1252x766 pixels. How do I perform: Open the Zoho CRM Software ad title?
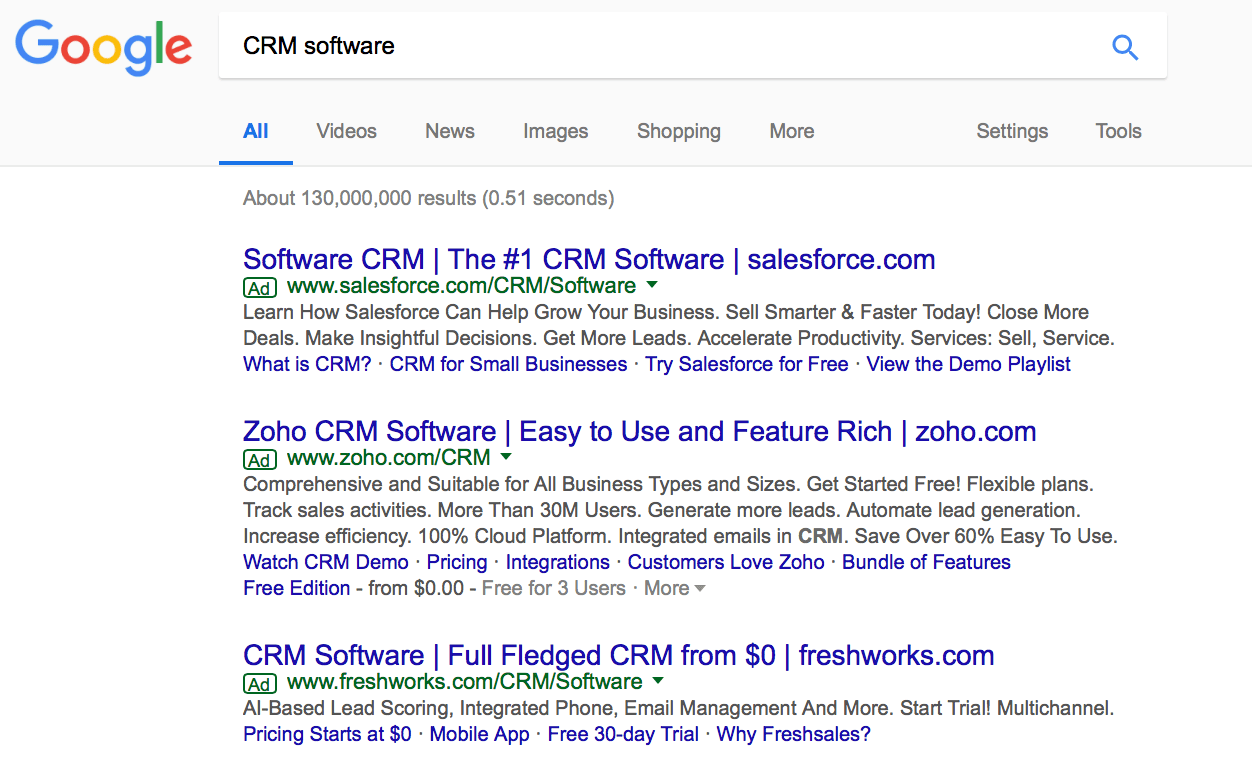(x=639, y=431)
